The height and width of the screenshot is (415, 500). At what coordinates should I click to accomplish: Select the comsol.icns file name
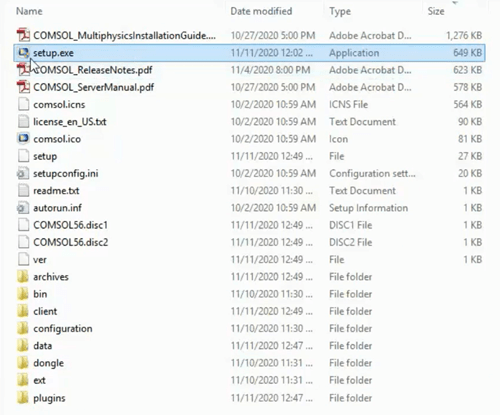click(x=59, y=105)
